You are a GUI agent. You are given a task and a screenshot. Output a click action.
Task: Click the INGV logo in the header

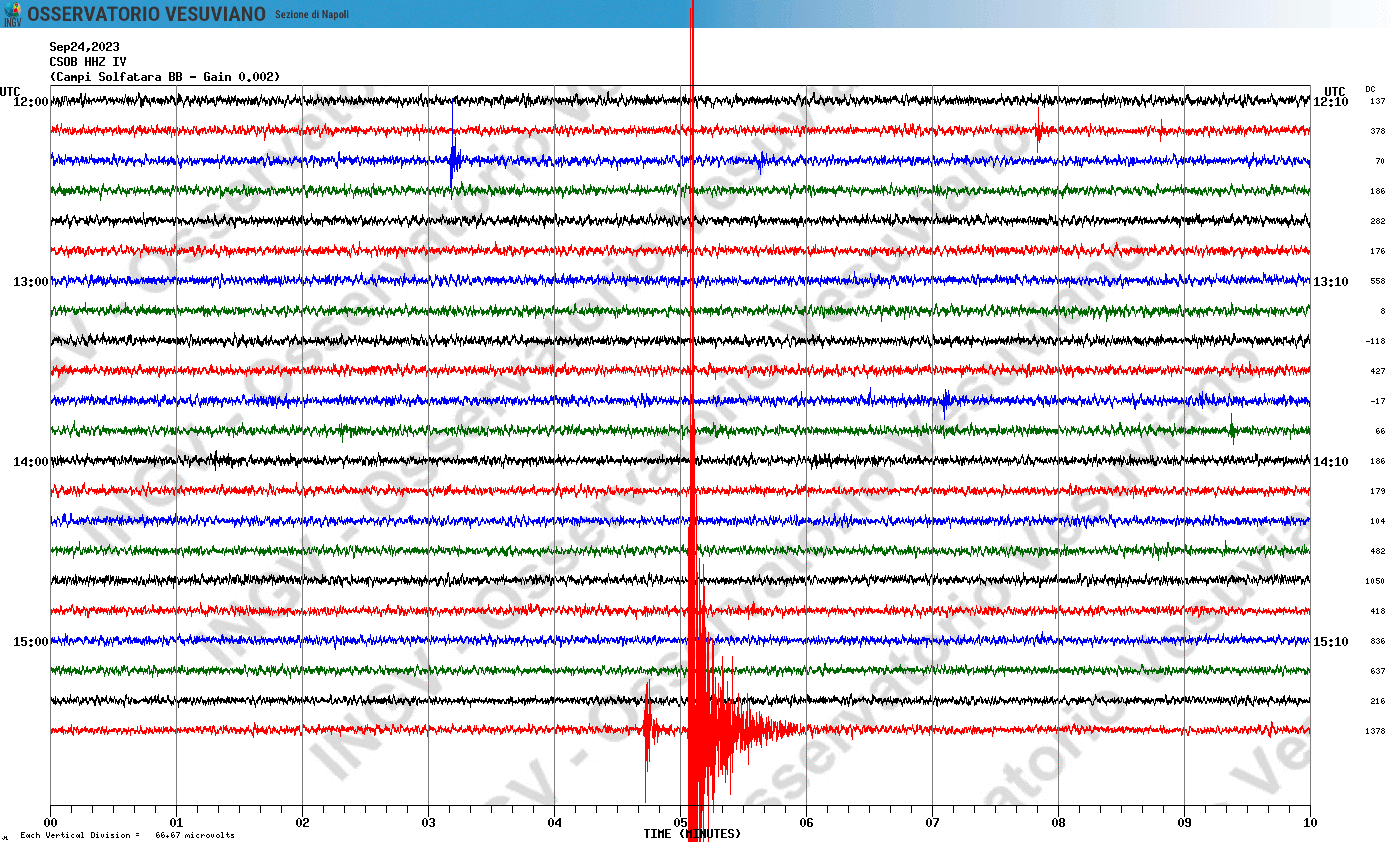[12, 14]
